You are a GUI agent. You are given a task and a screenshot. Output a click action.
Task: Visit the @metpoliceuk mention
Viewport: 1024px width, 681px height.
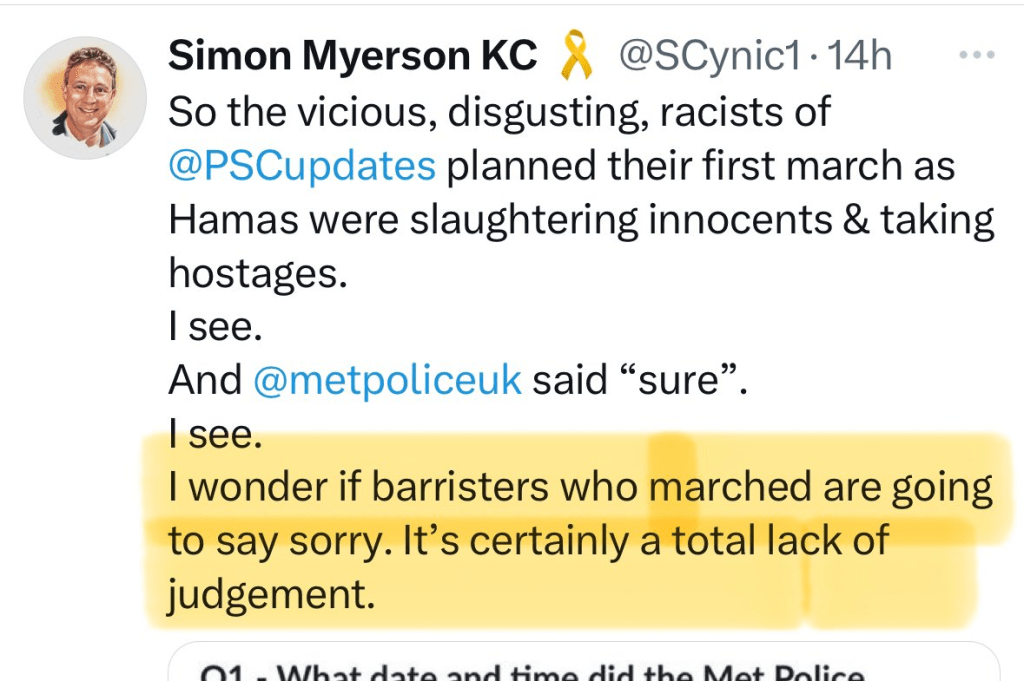(388, 380)
